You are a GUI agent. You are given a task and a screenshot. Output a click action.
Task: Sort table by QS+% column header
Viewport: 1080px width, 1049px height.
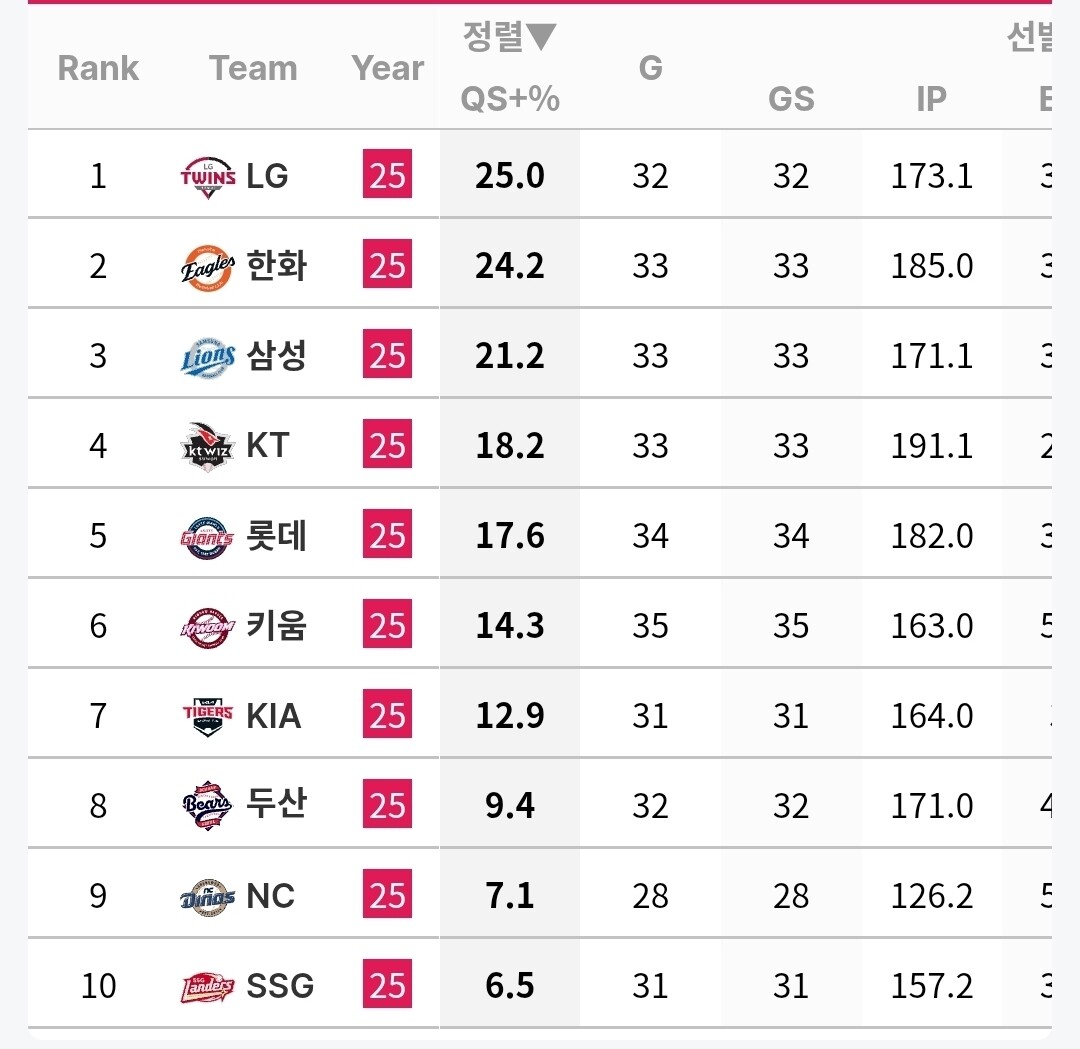(509, 99)
